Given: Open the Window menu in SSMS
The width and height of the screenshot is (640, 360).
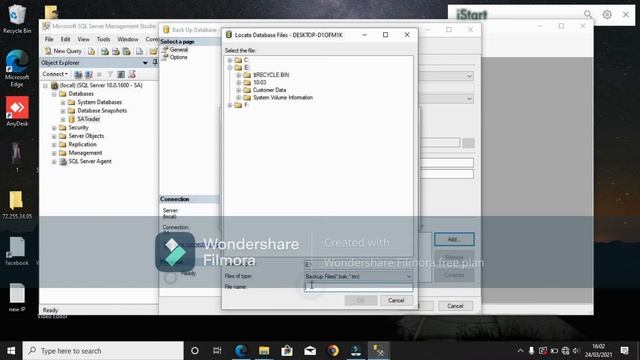Looking at the screenshot, I should point(128,39).
